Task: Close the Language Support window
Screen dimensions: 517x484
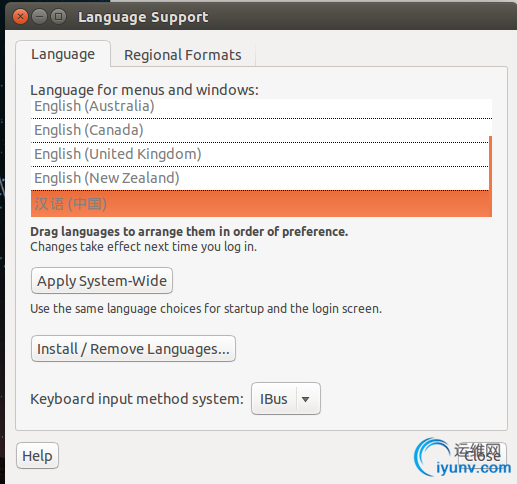Action: pos(20,16)
